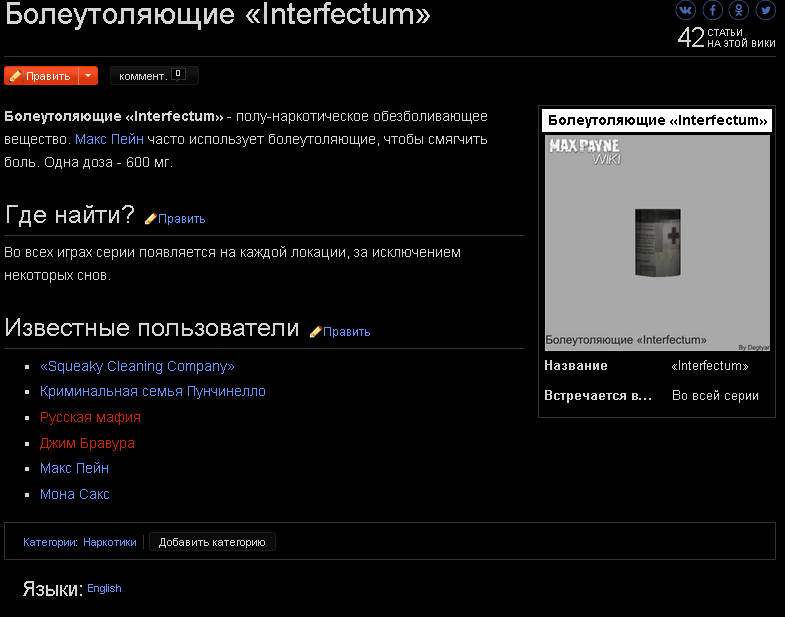Image resolution: width=785 pixels, height=617 pixels.
Task: Share page on Odnoklassniki icon
Action: point(739,10)
